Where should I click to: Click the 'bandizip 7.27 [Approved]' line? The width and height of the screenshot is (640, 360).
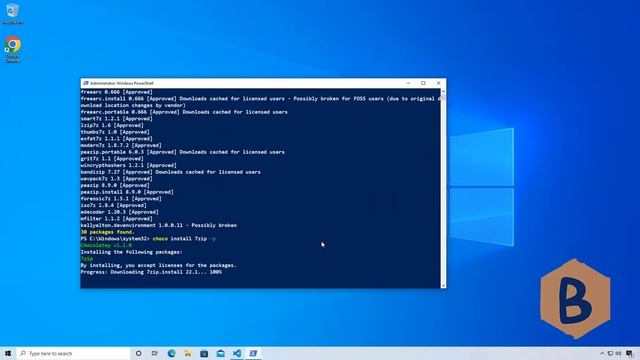tap(170, 172)
